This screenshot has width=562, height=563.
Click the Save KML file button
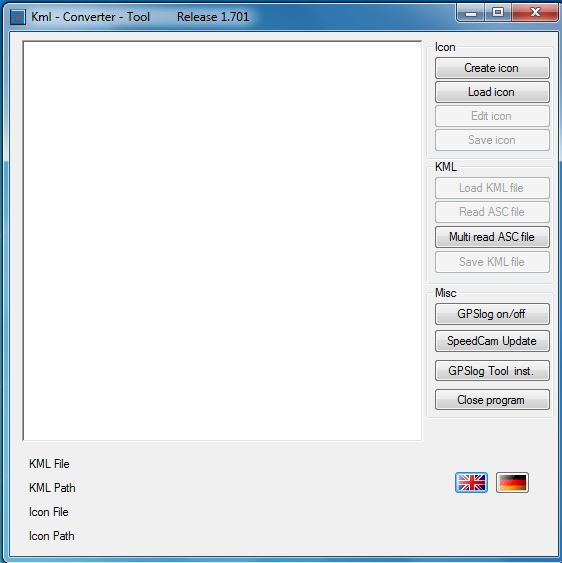coord(492,262)
